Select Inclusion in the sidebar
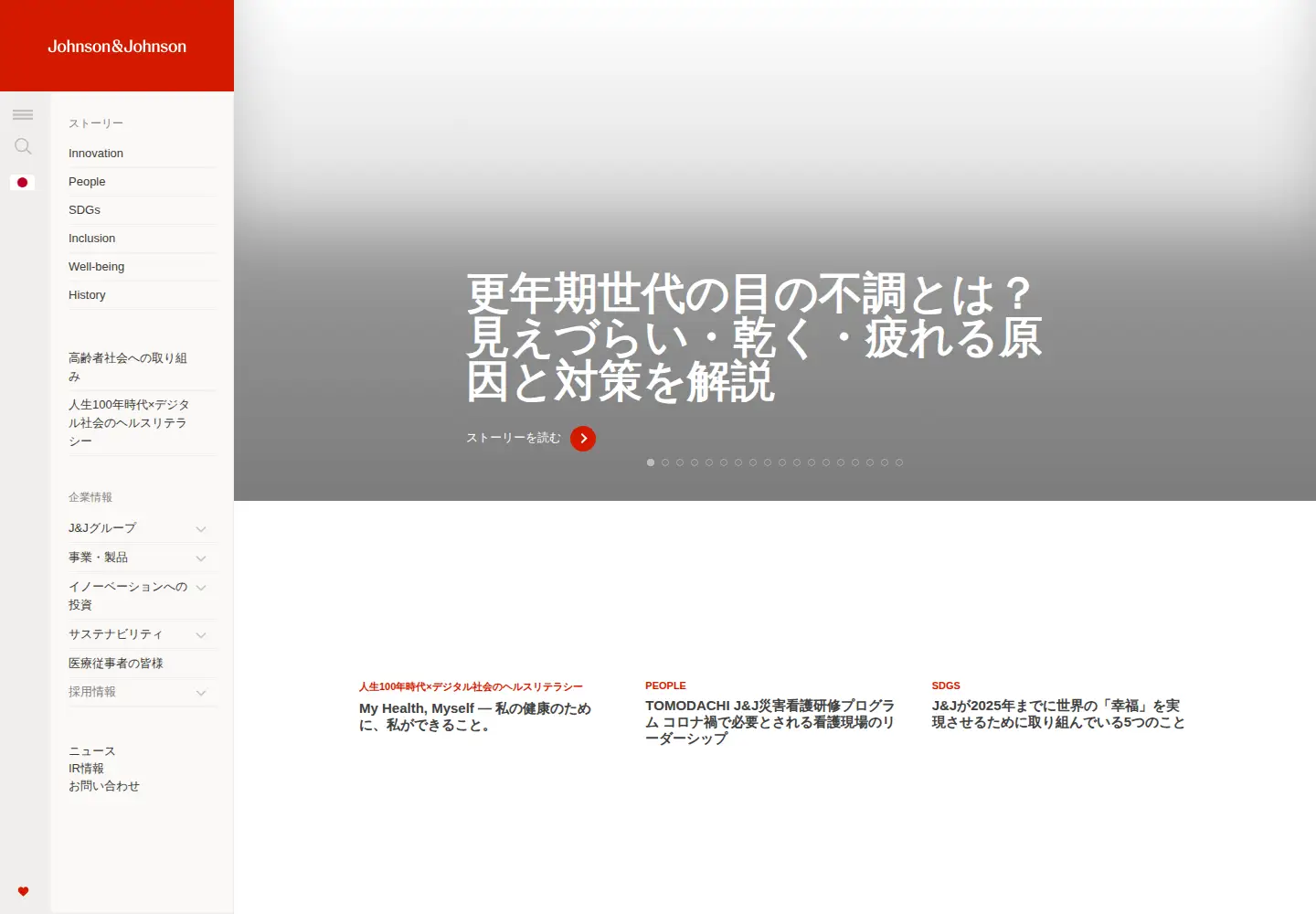 coord(91,239)
